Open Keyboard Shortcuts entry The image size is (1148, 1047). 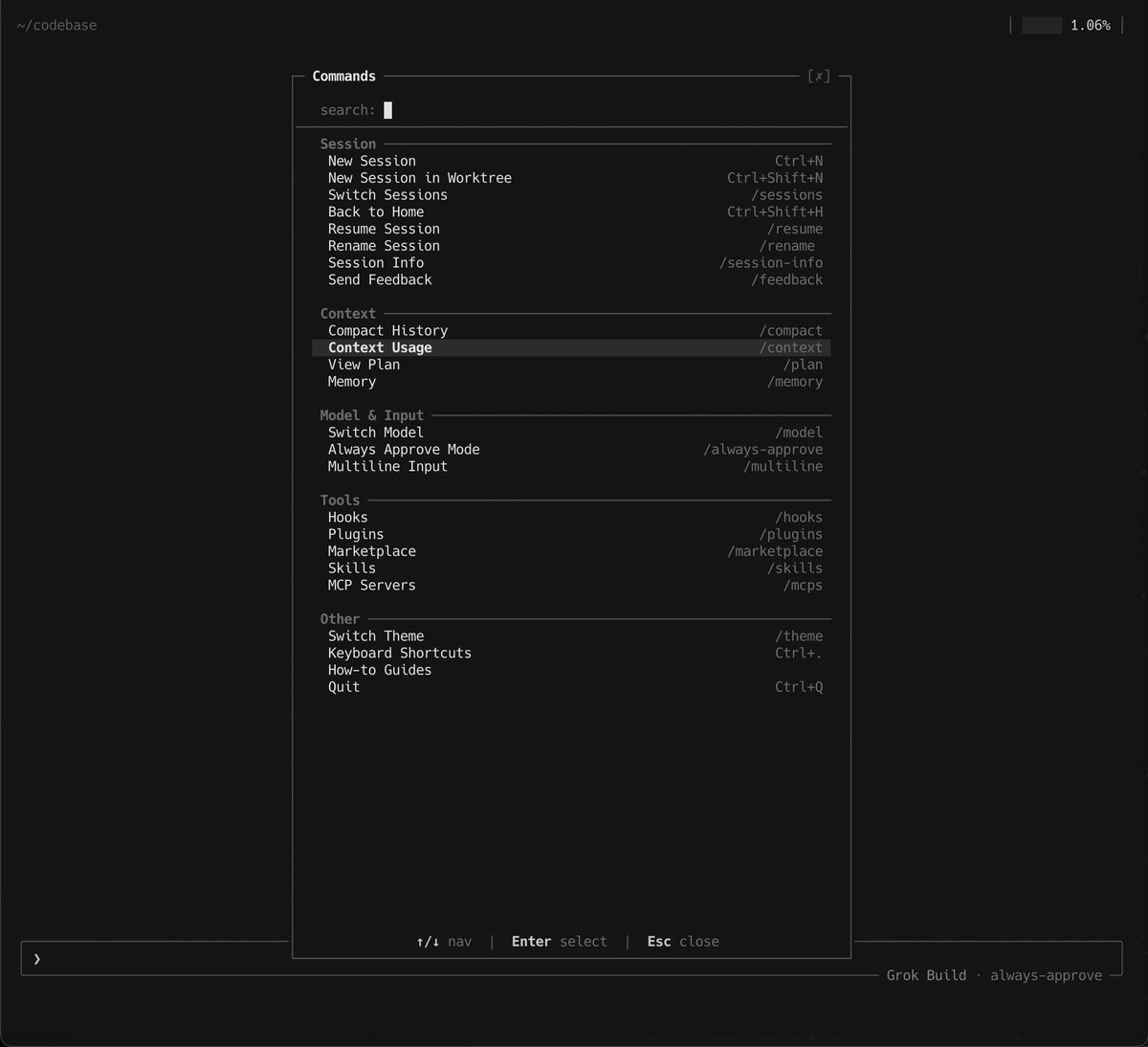coord(571,654)
